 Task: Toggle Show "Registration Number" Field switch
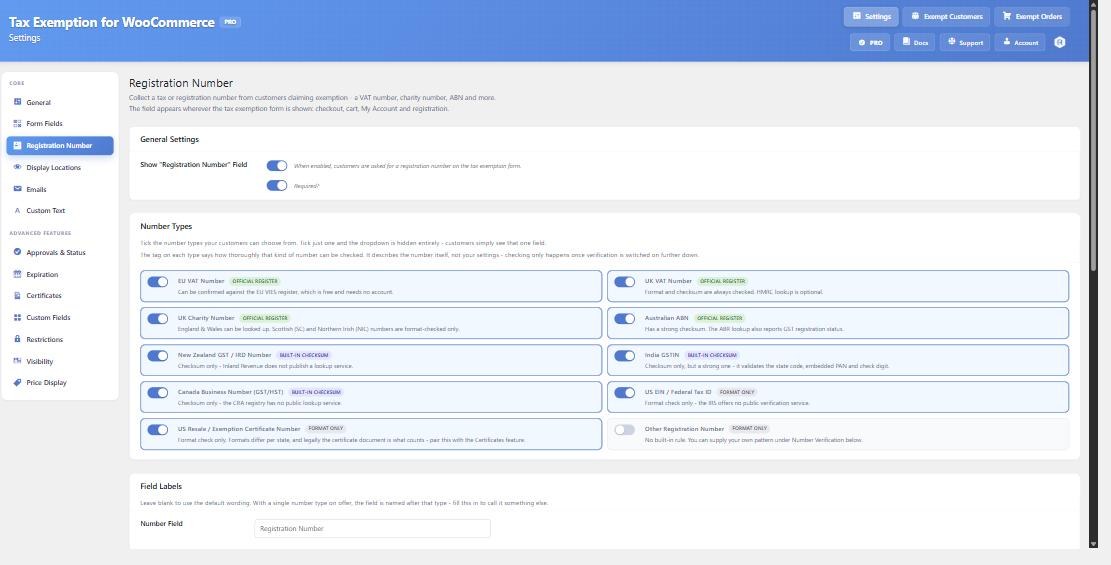pyautogui.click(x=277, y=166)
